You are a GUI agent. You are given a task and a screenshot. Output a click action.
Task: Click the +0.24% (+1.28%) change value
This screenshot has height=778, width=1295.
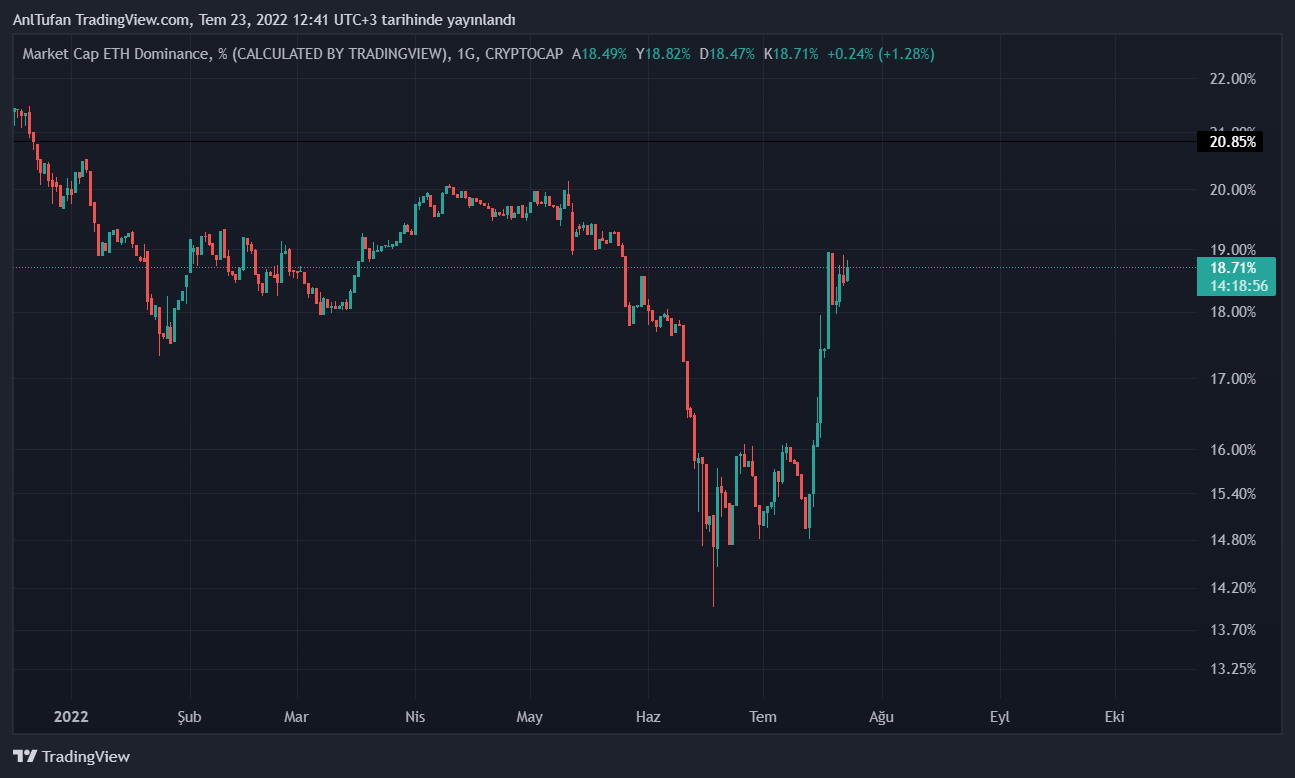(x=880, y=54)
